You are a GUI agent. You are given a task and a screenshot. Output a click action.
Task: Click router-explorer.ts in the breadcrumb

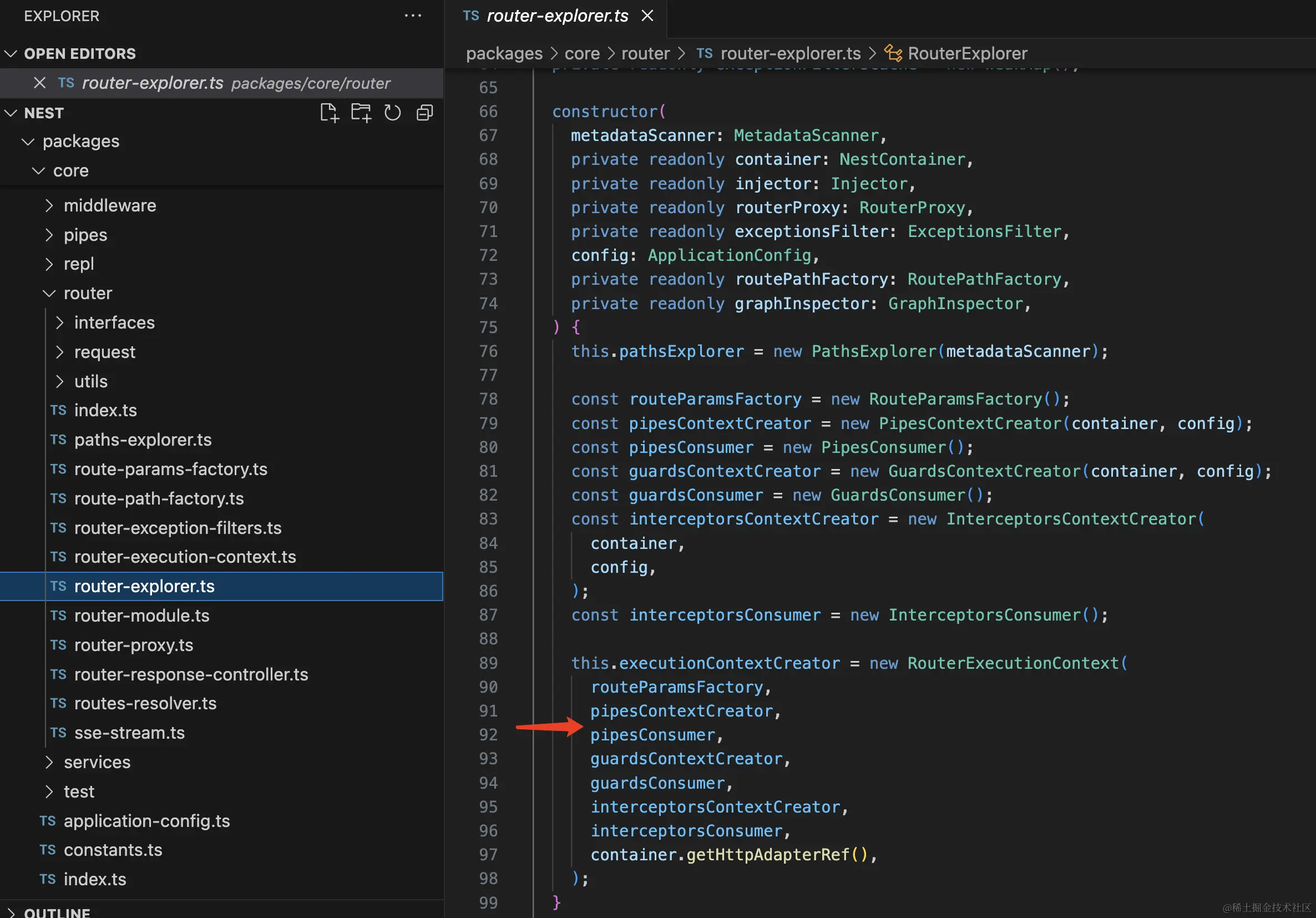coord(791,53)
